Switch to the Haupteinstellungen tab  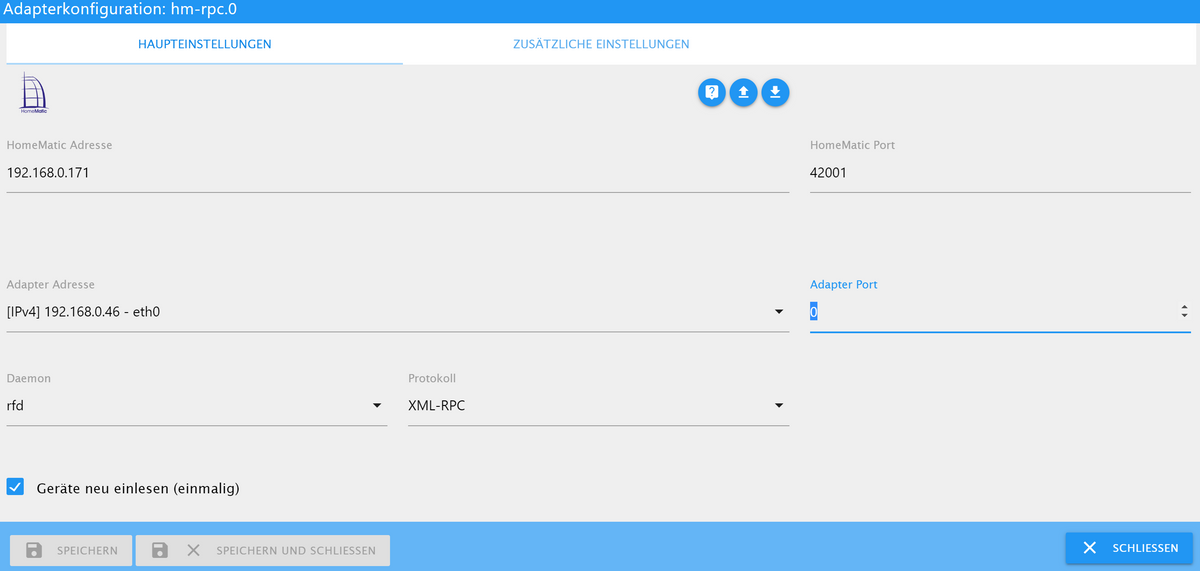click(205, 44)
